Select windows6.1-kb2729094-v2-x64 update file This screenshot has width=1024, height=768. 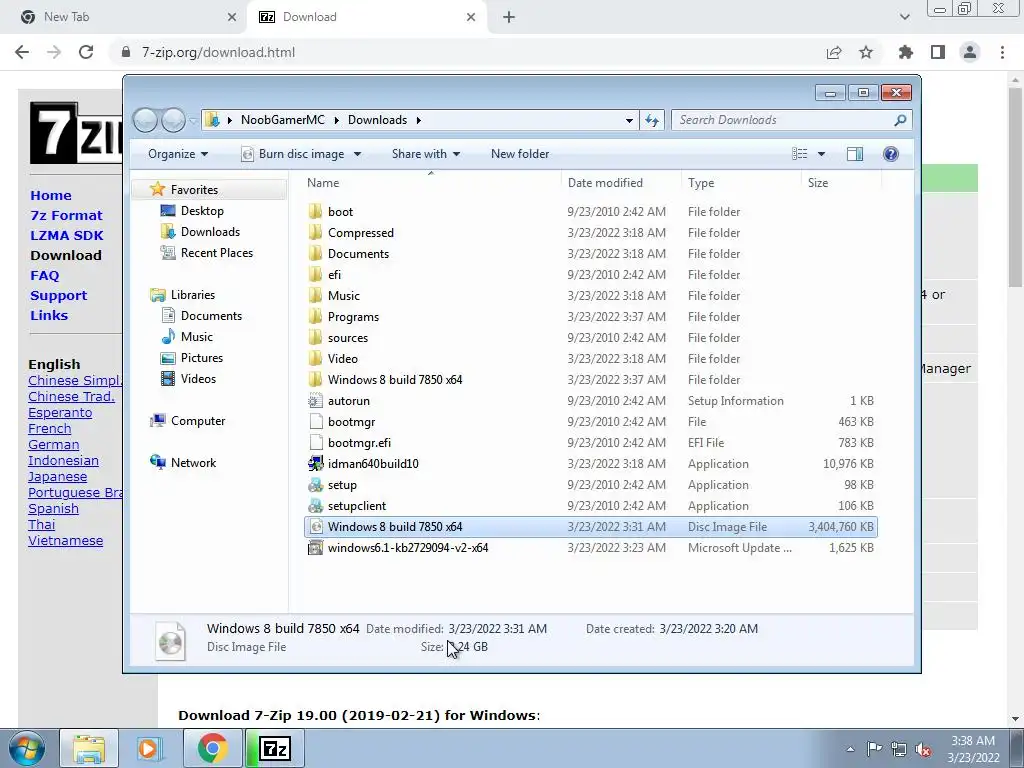coord(408,548)
